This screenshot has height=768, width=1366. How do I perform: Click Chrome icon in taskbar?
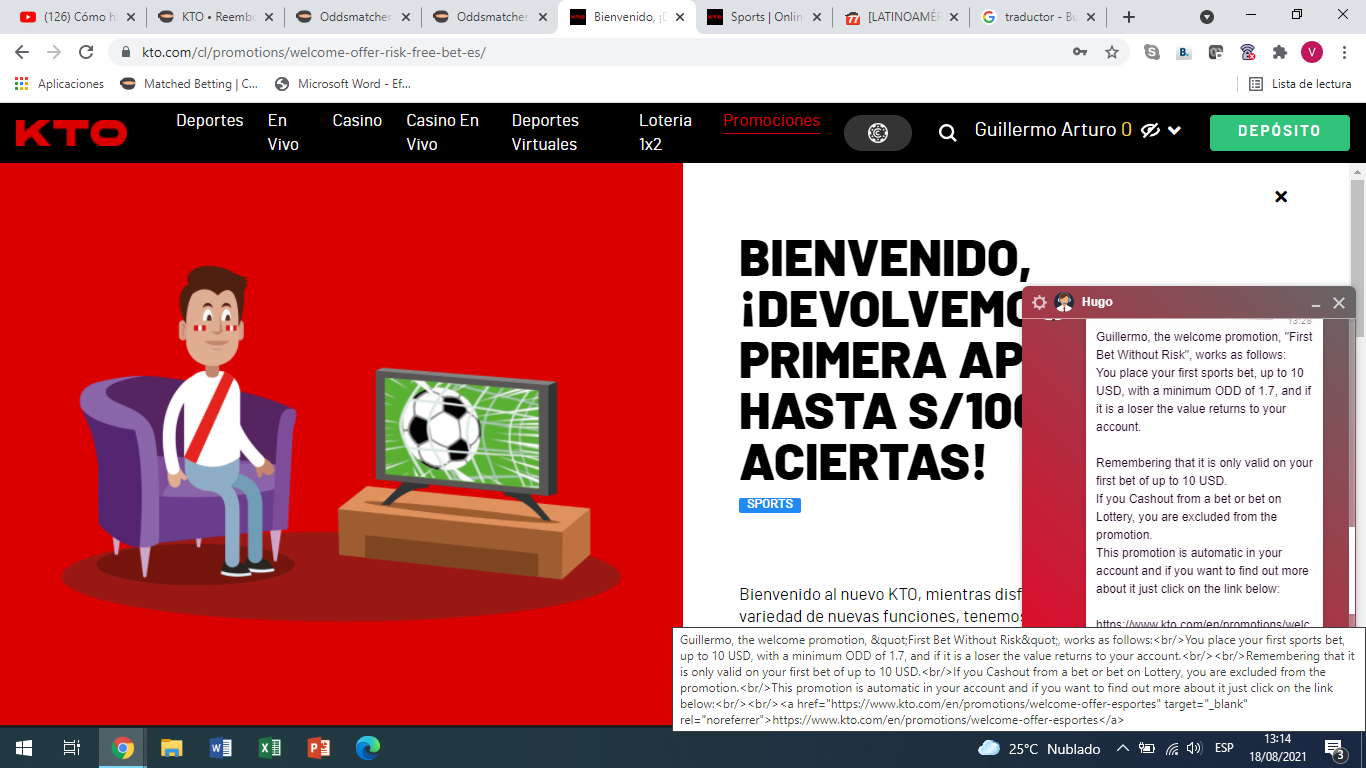(123, 748)
